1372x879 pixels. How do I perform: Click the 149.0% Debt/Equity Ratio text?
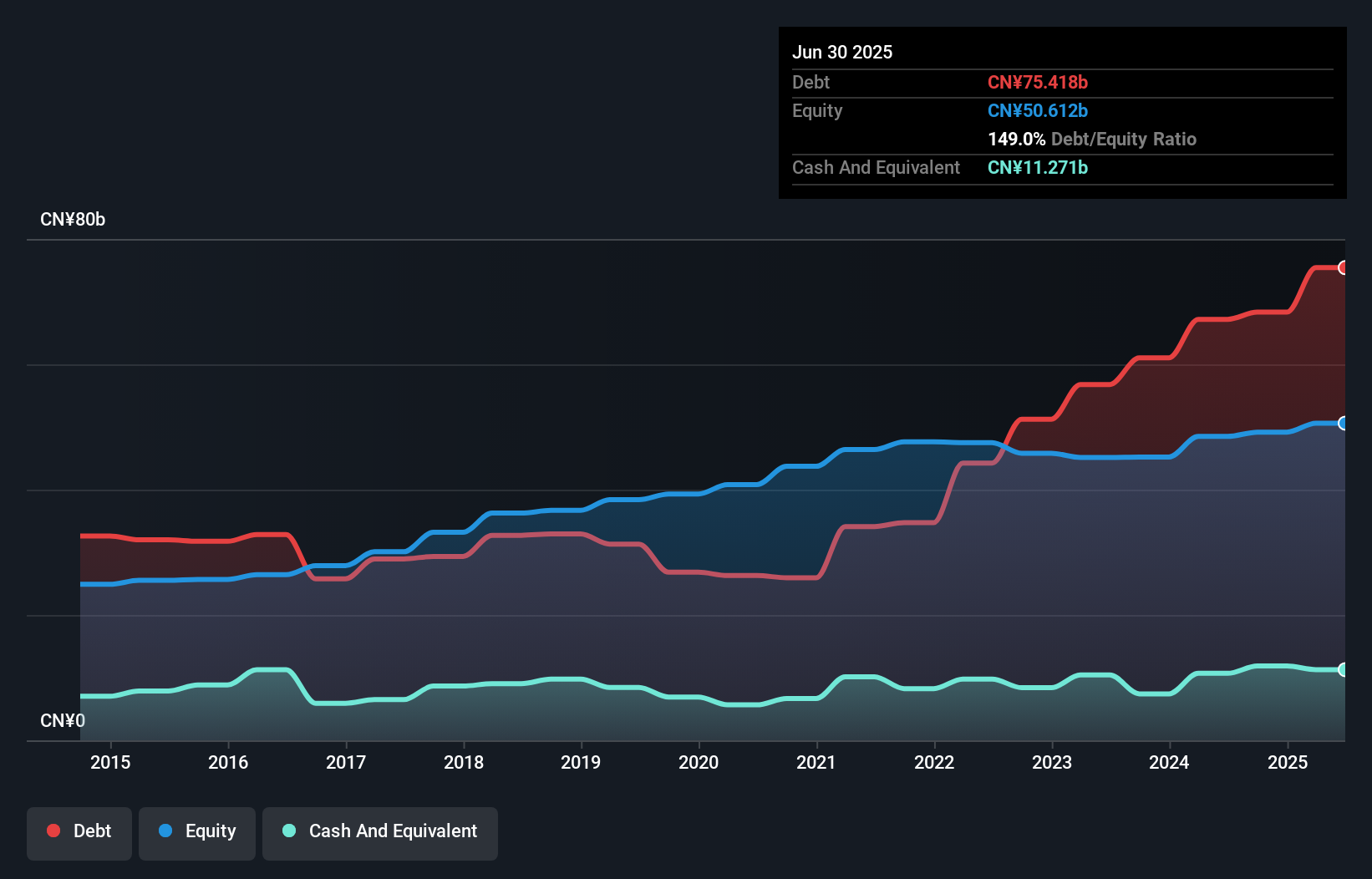pos(1092,139)
